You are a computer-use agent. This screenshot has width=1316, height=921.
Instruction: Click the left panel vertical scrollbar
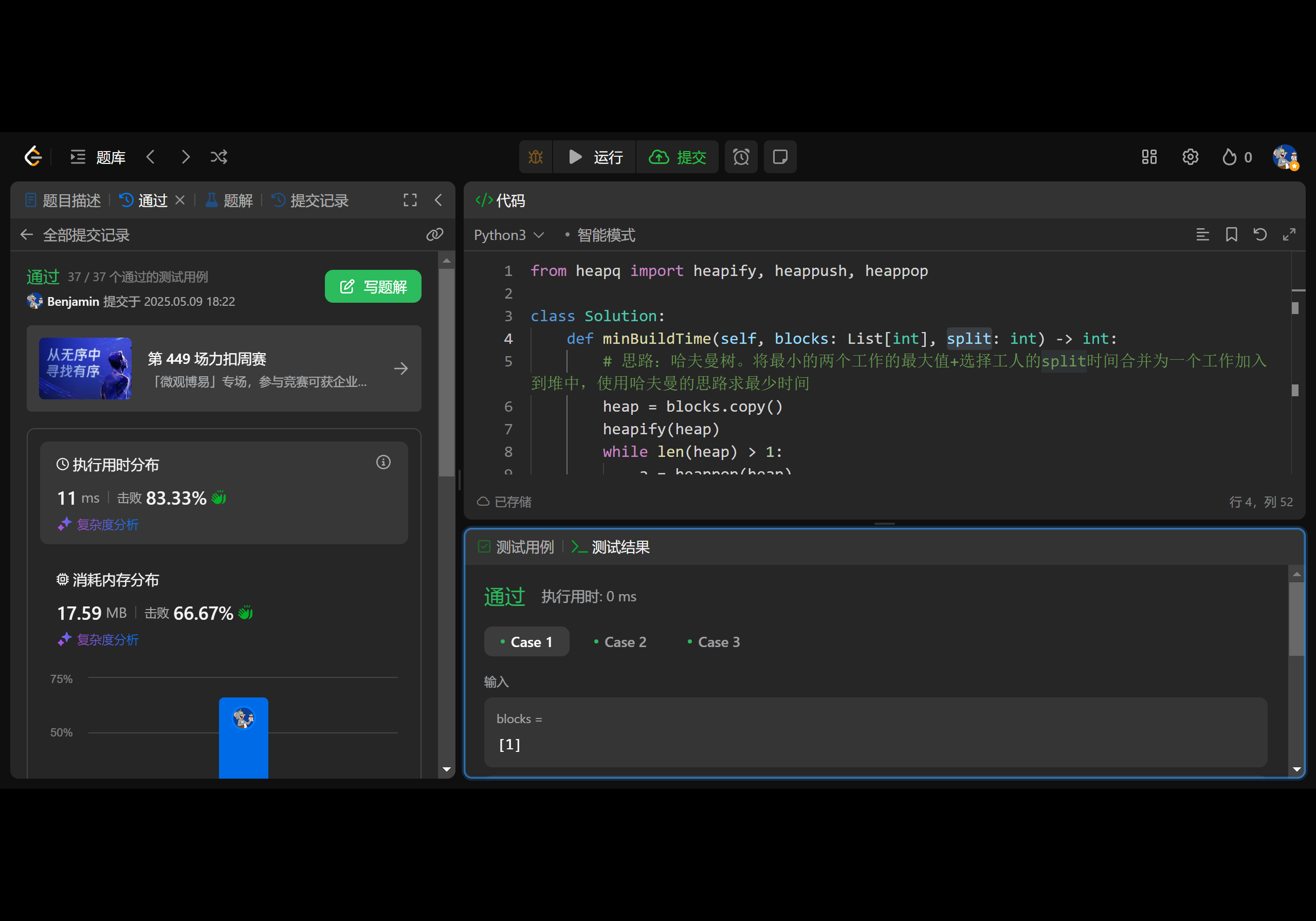[x=447, y=373]
